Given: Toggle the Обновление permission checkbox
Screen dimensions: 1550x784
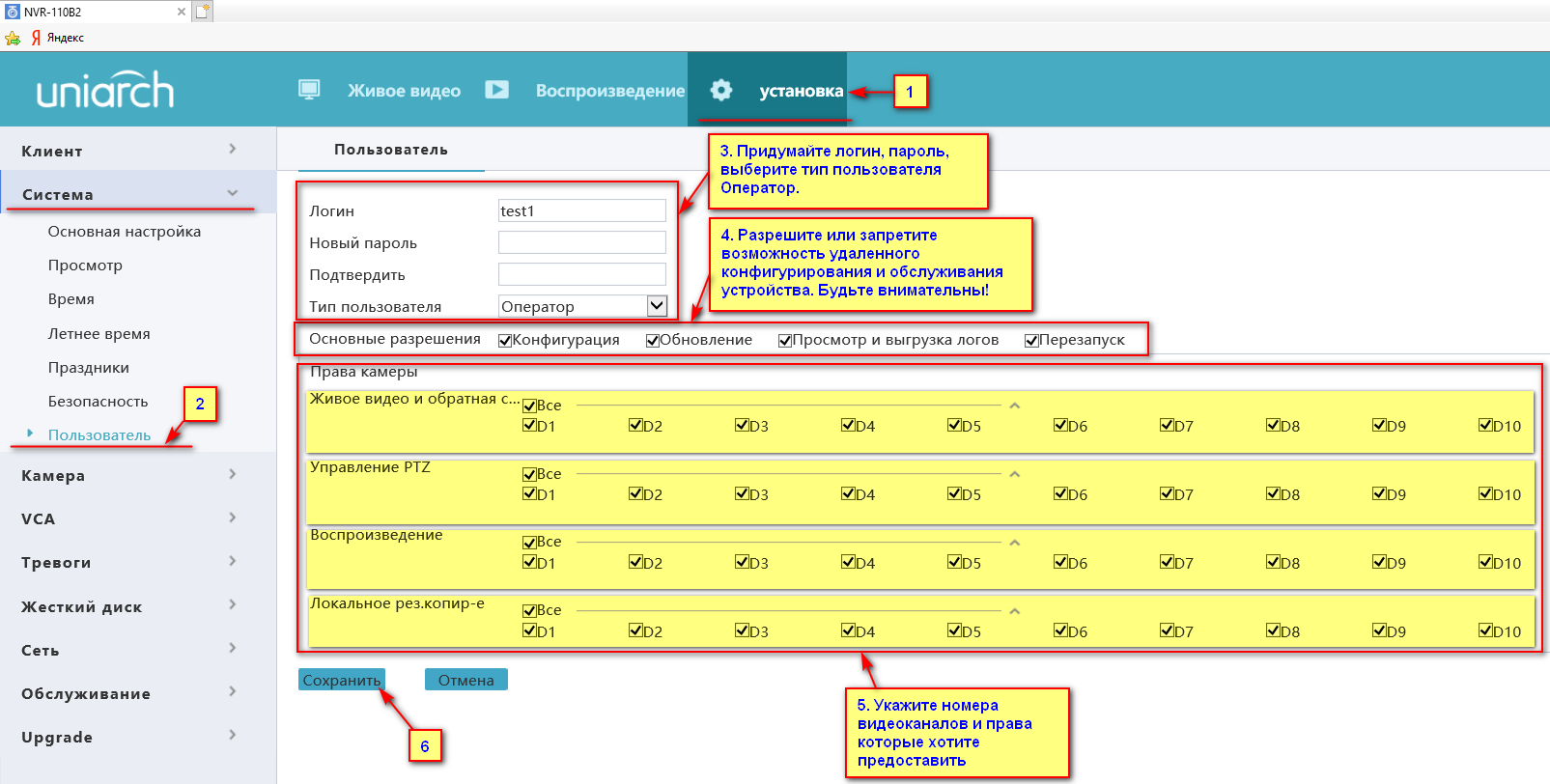Looking at the screenshot, I should pos(653,340).
